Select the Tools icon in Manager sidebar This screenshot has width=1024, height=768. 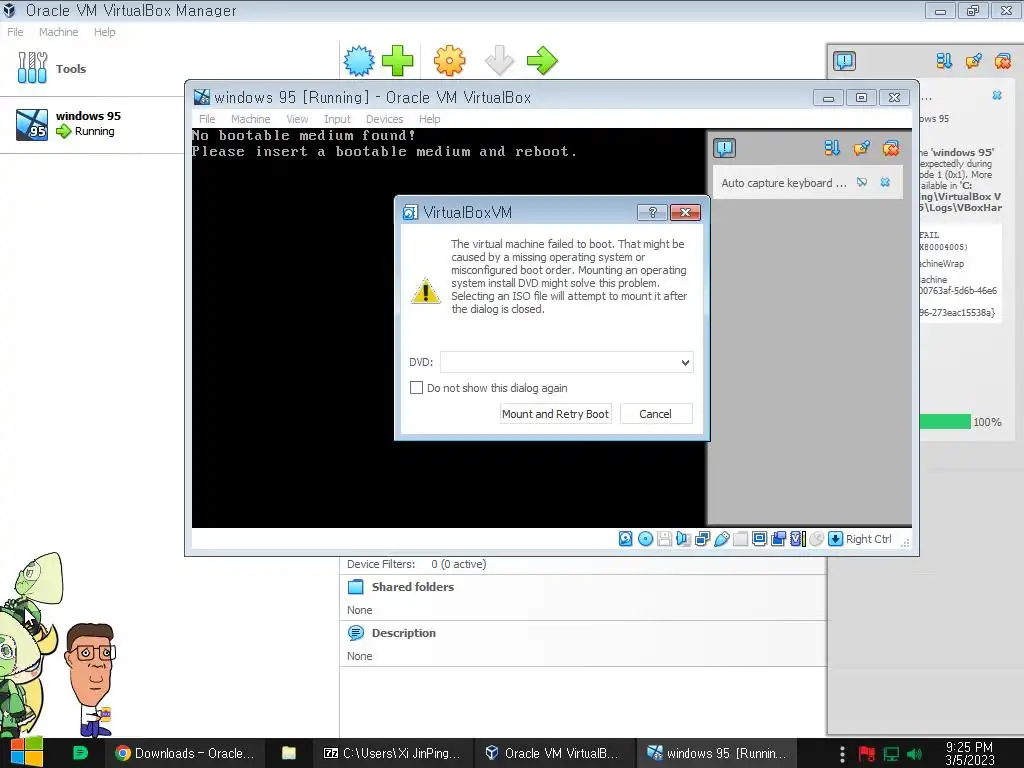(x=33, y=68)
